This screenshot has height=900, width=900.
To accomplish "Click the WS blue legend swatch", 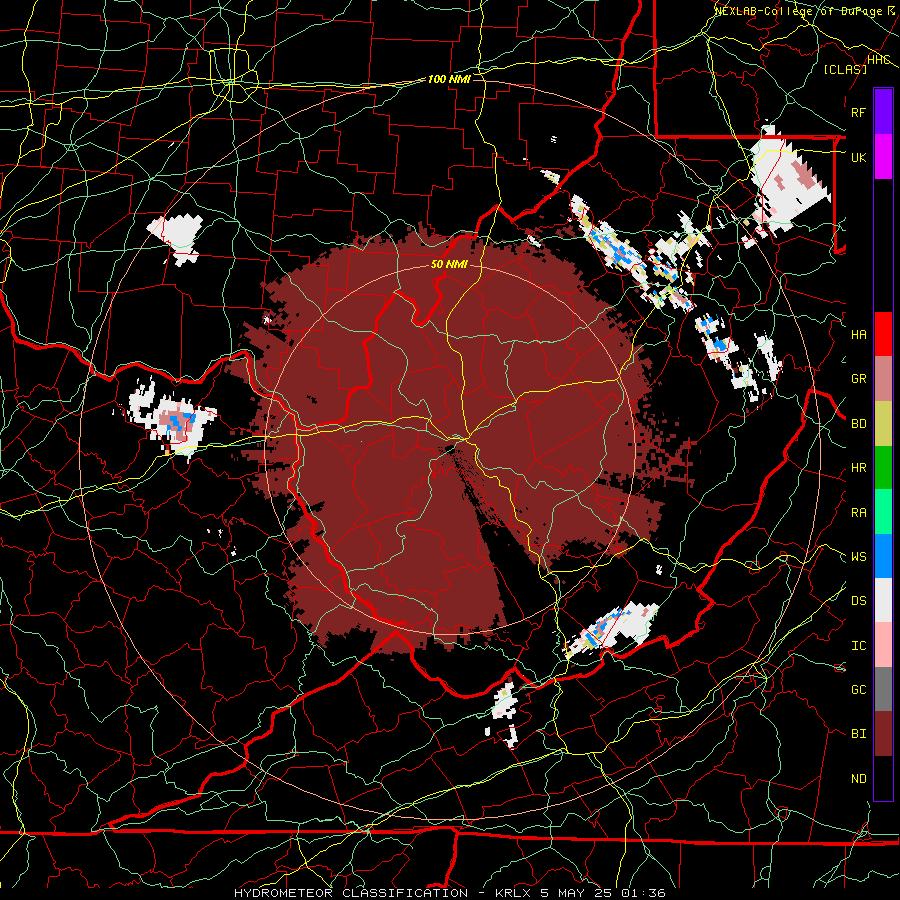I will [x=883, y=556].
